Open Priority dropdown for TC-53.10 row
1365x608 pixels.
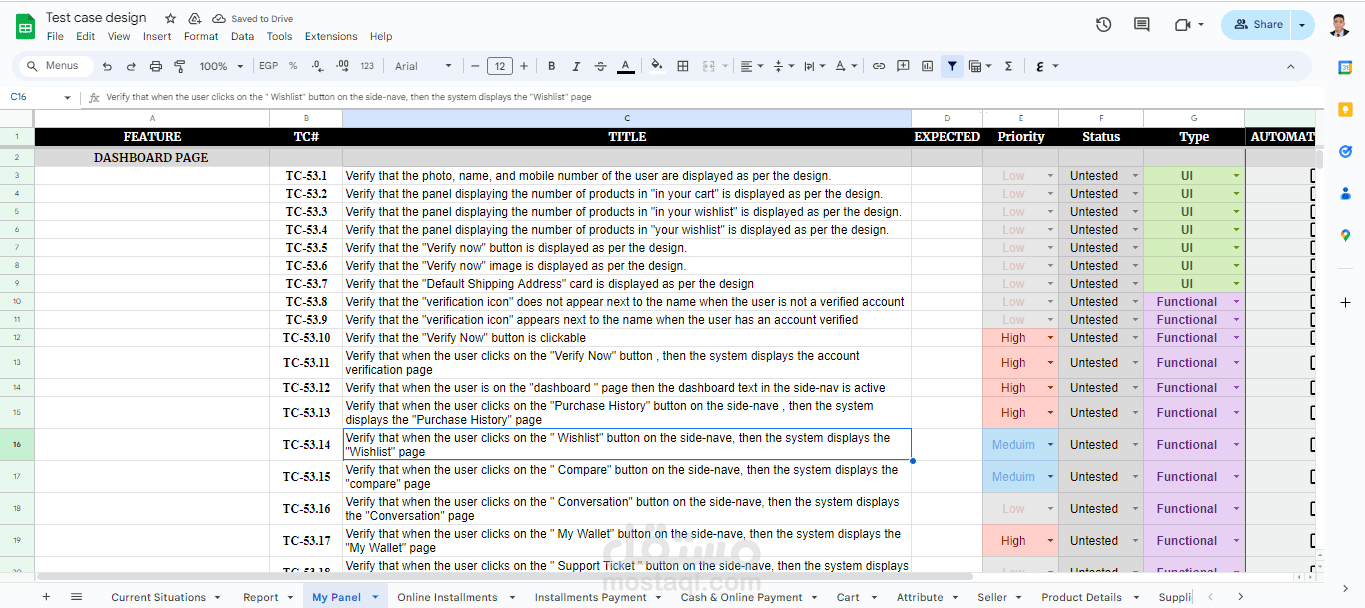[1050, 338]
